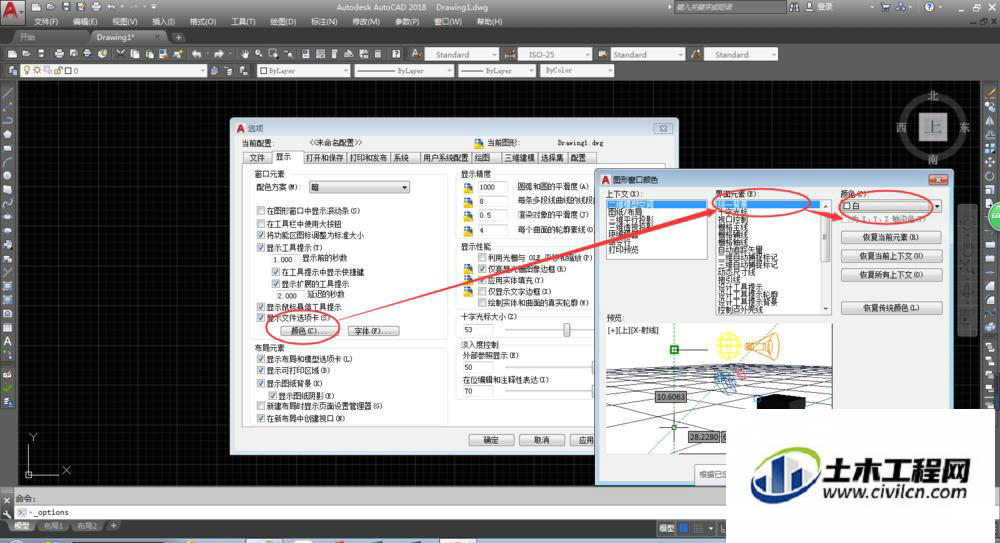Open the Dimension Style icon beside ISO-25
1000x543 pixels.
coord(509,54)
